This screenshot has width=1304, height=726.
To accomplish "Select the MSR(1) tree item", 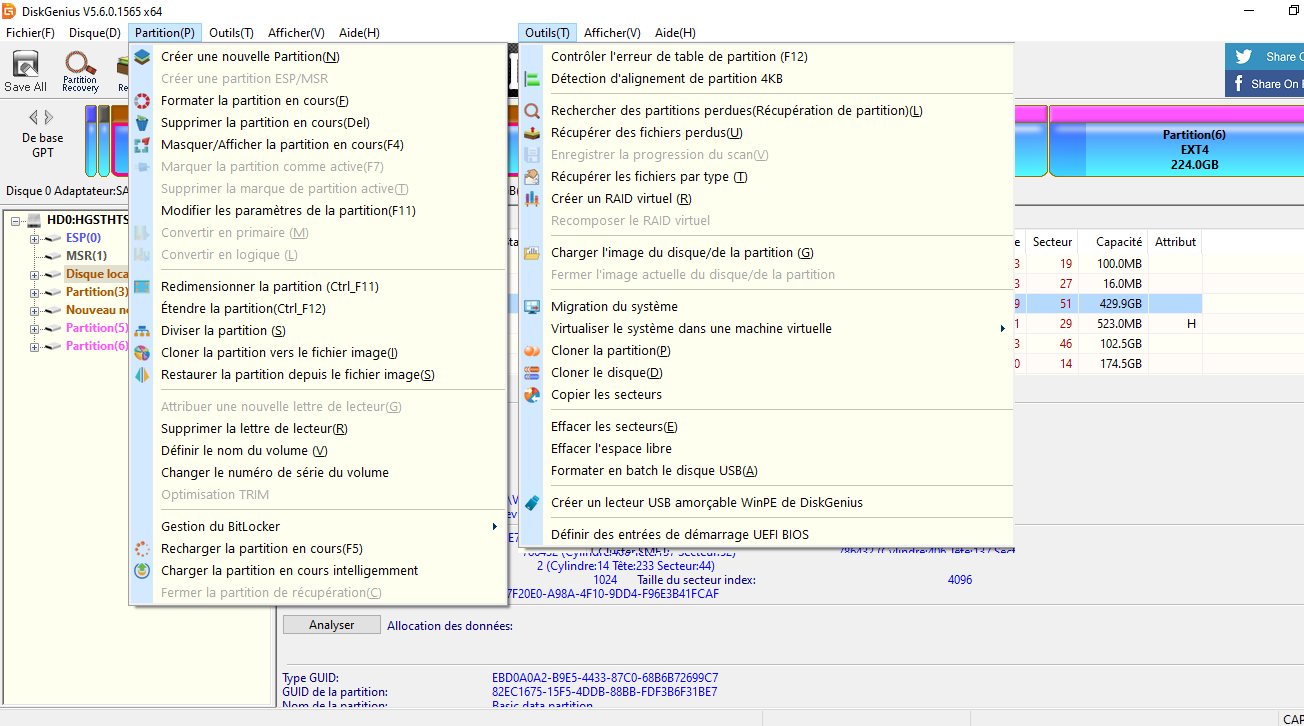I will point(86,256).
